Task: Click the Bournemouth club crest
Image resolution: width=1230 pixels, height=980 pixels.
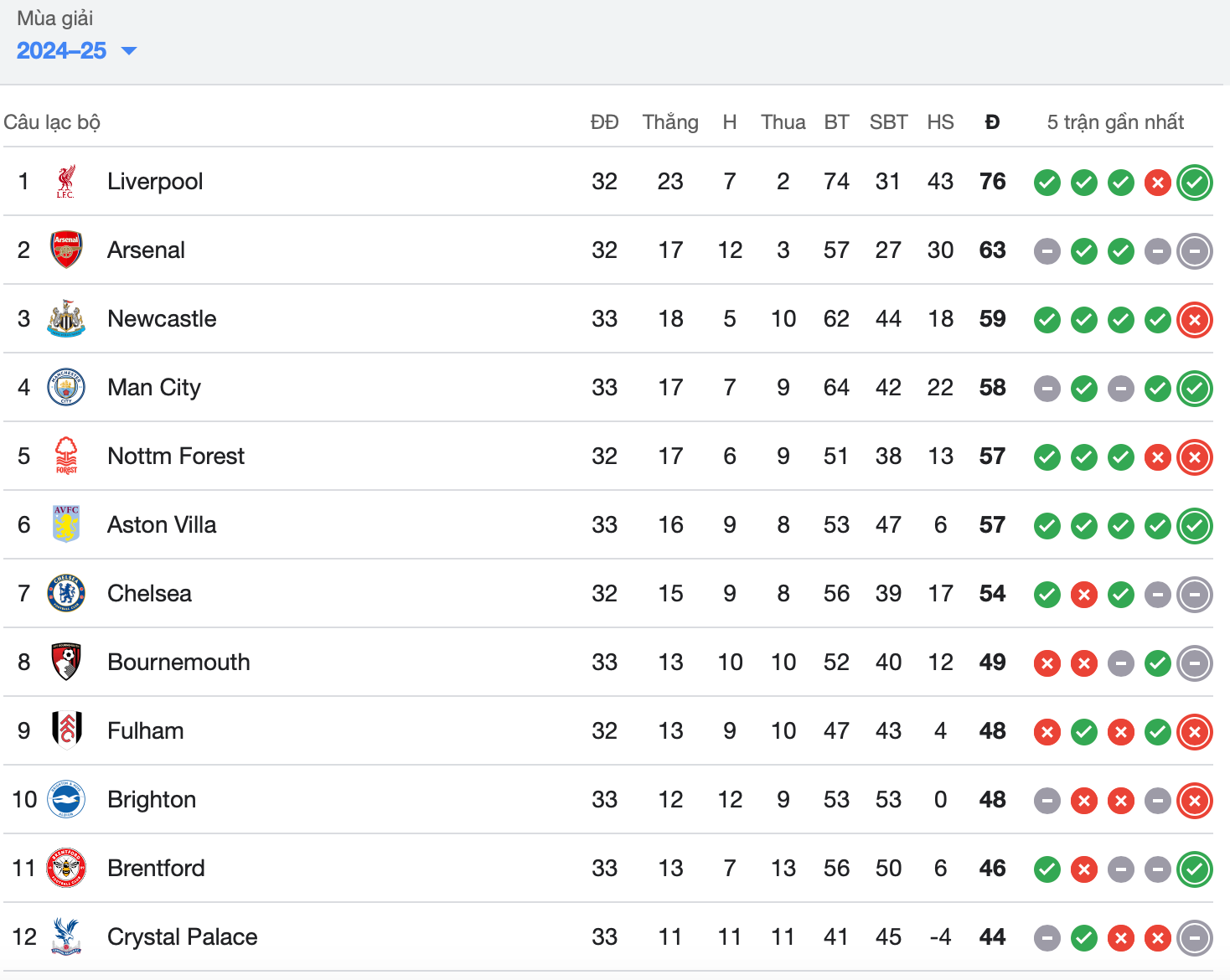Action: tap(66, 663)
